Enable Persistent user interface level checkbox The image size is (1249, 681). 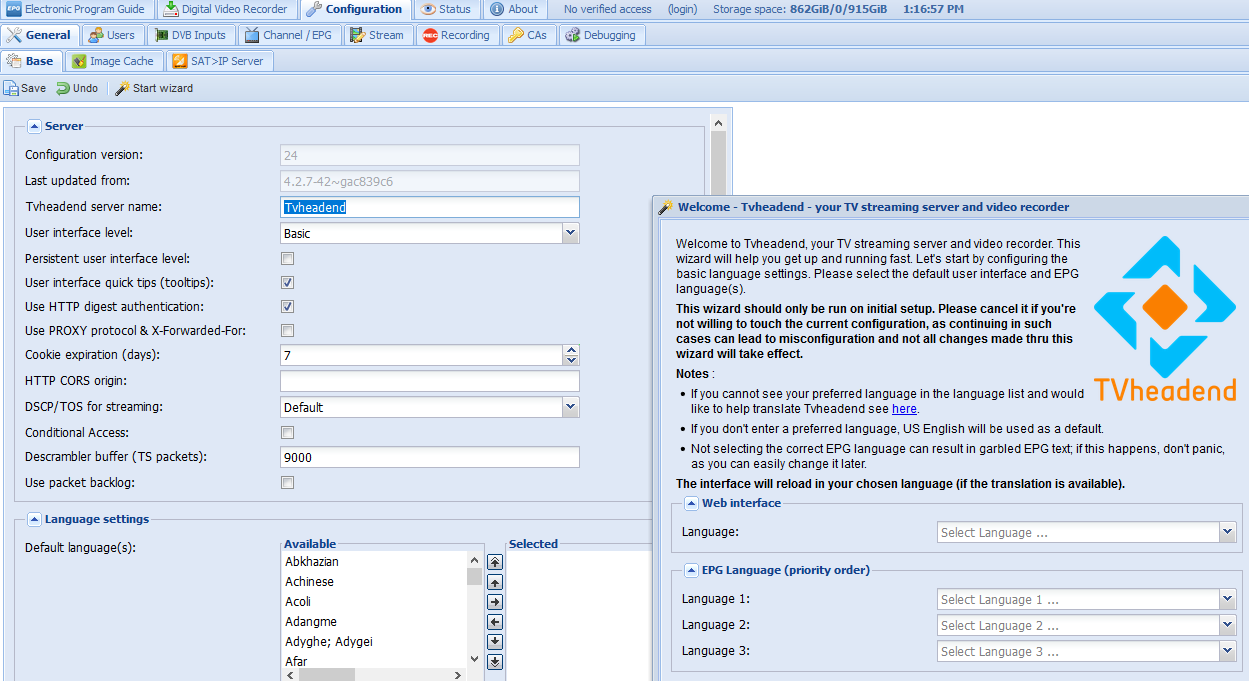coord(288,259)
